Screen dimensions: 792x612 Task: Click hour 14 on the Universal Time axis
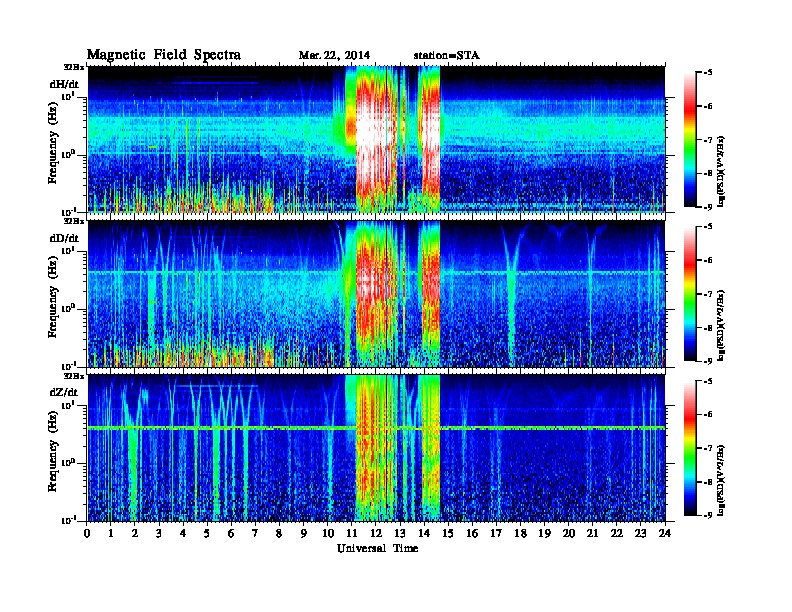(424, 533)
